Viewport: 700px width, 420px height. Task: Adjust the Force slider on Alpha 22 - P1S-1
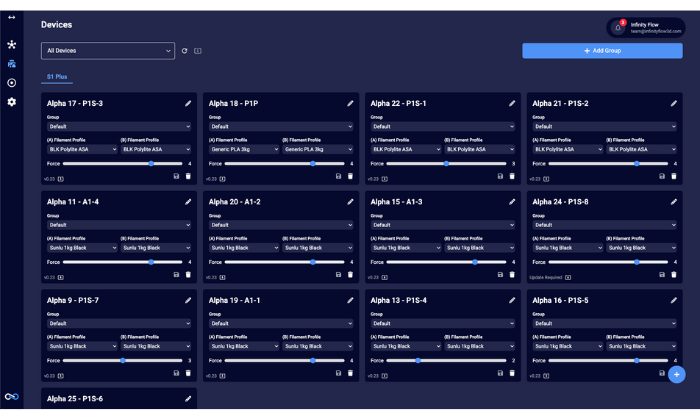446,164
